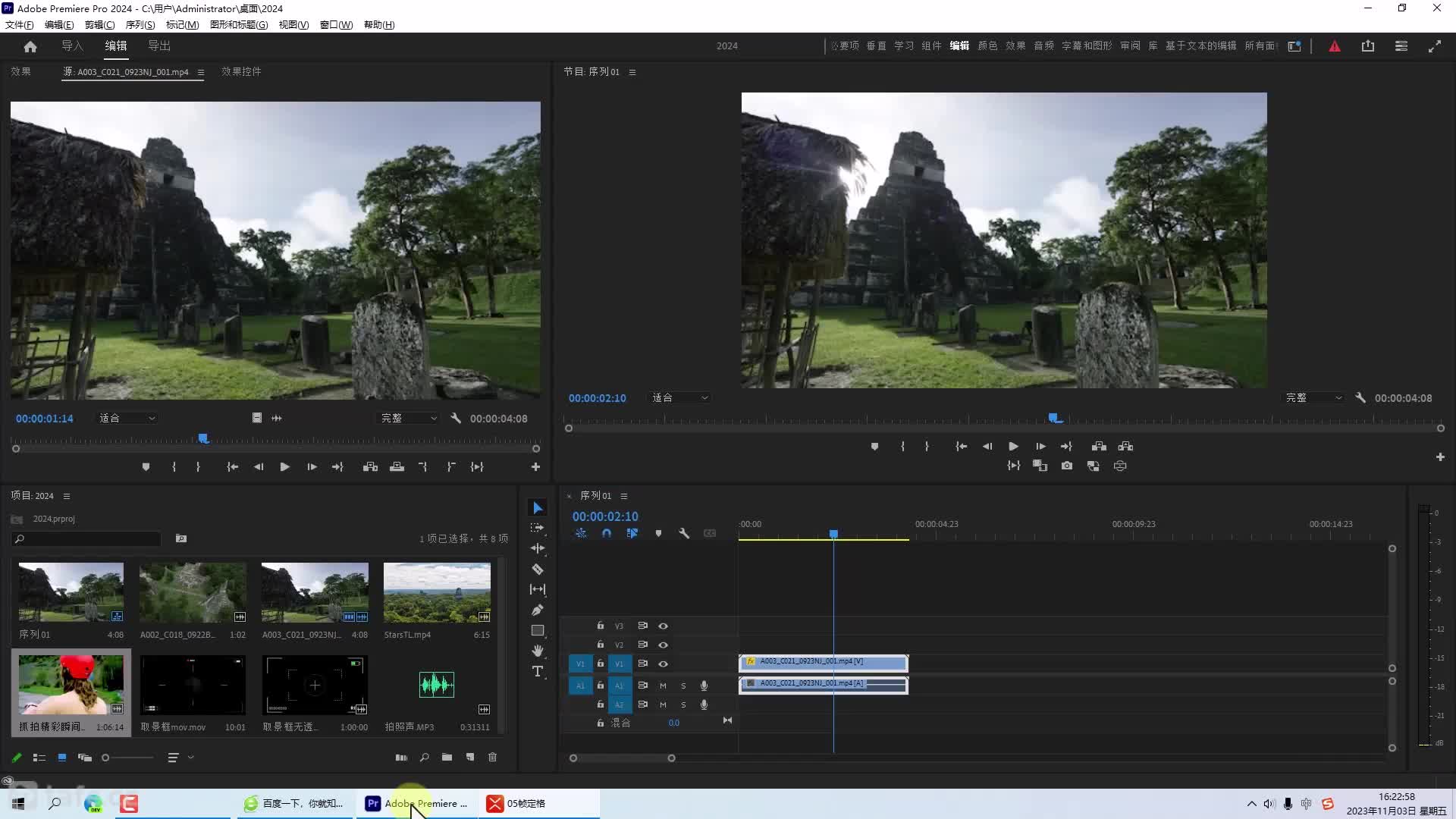
Task: Open Premiere Pro taskbar button
Action: (x=417, y=803)
